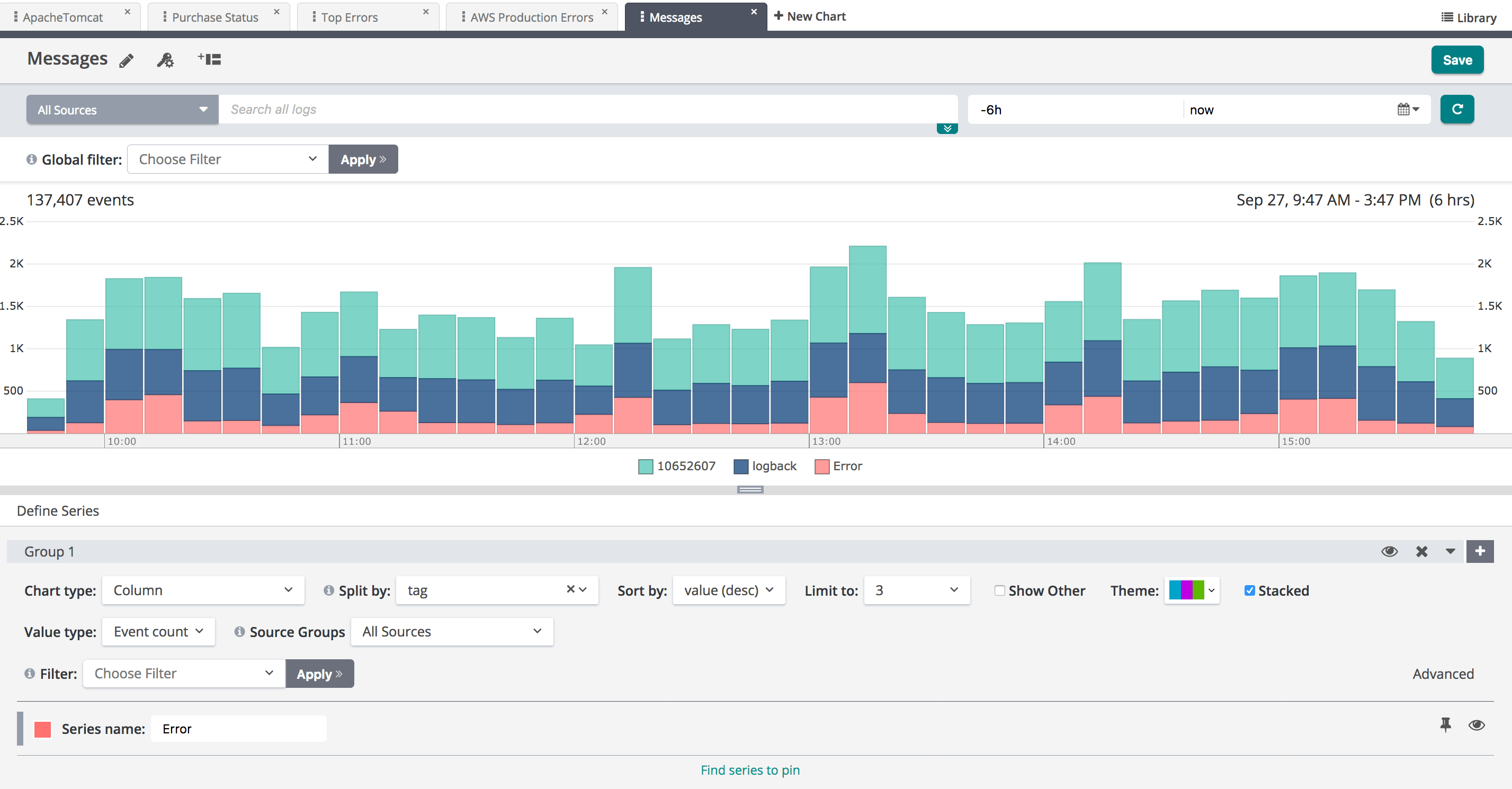Open the Limit to dropdown
The height and width of the screenshot is (789, 1512).
tap(916, 590)
